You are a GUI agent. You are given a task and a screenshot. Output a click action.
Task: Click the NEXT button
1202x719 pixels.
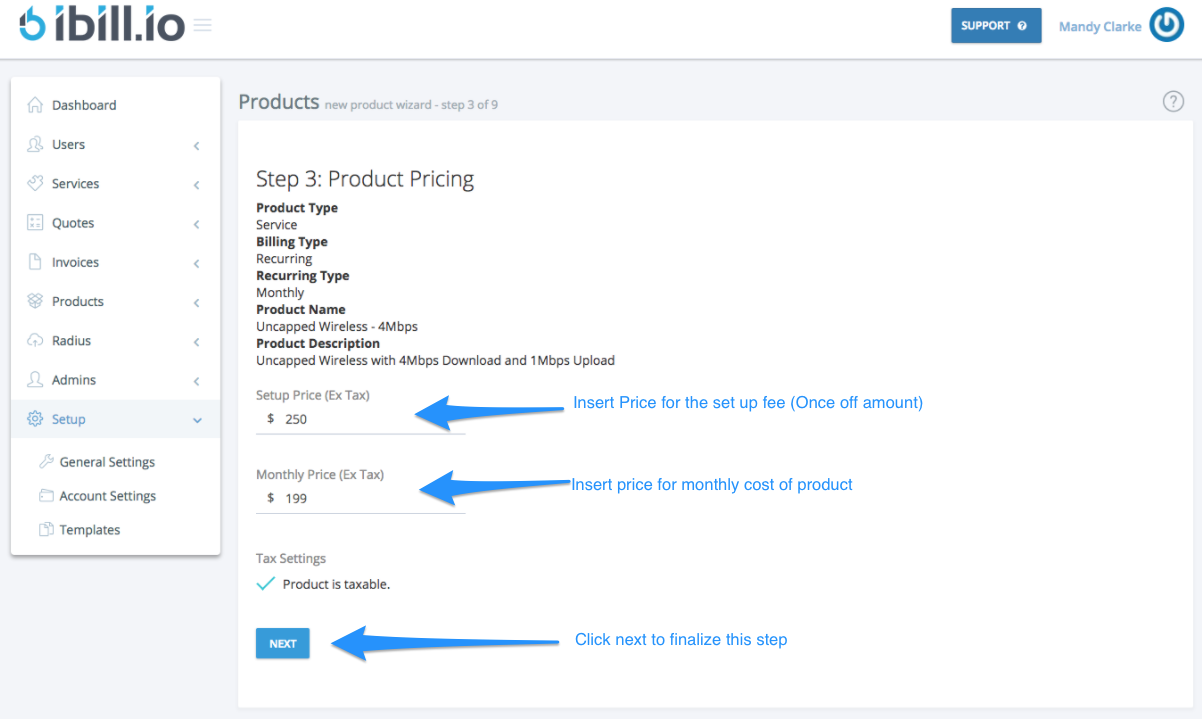pos(282,643)
